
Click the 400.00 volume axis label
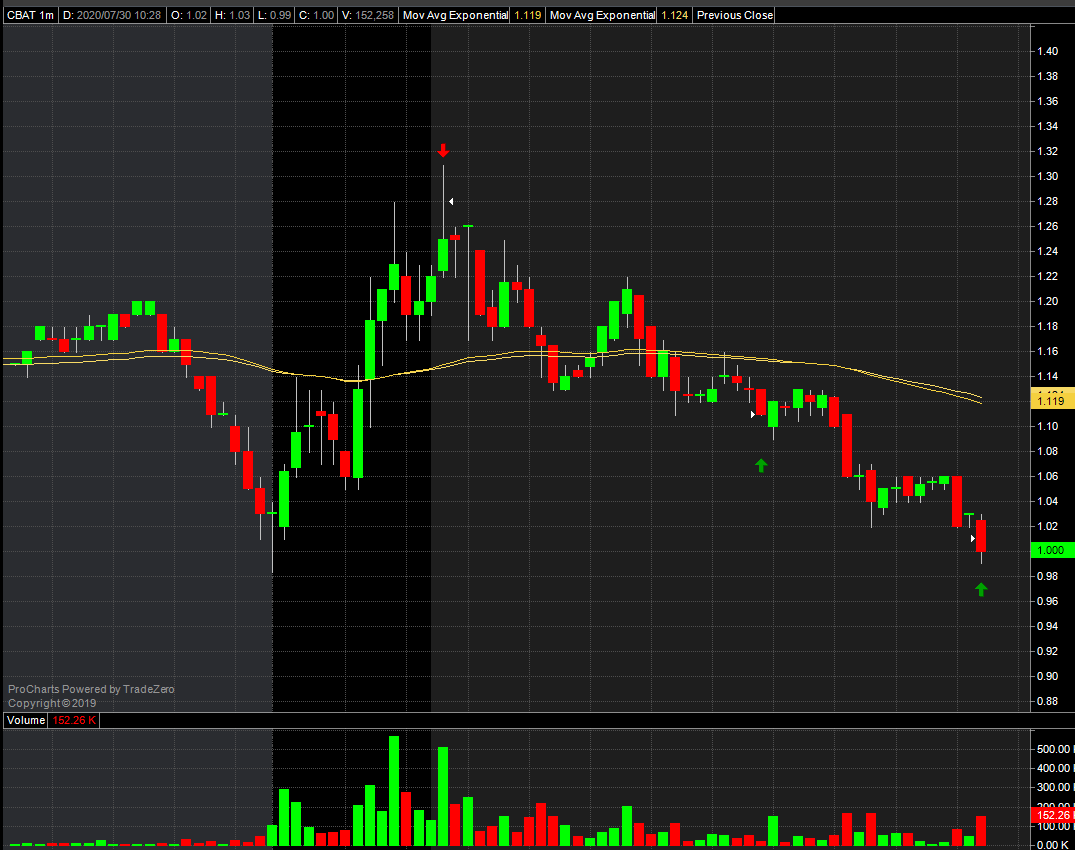coord(1055,768)
